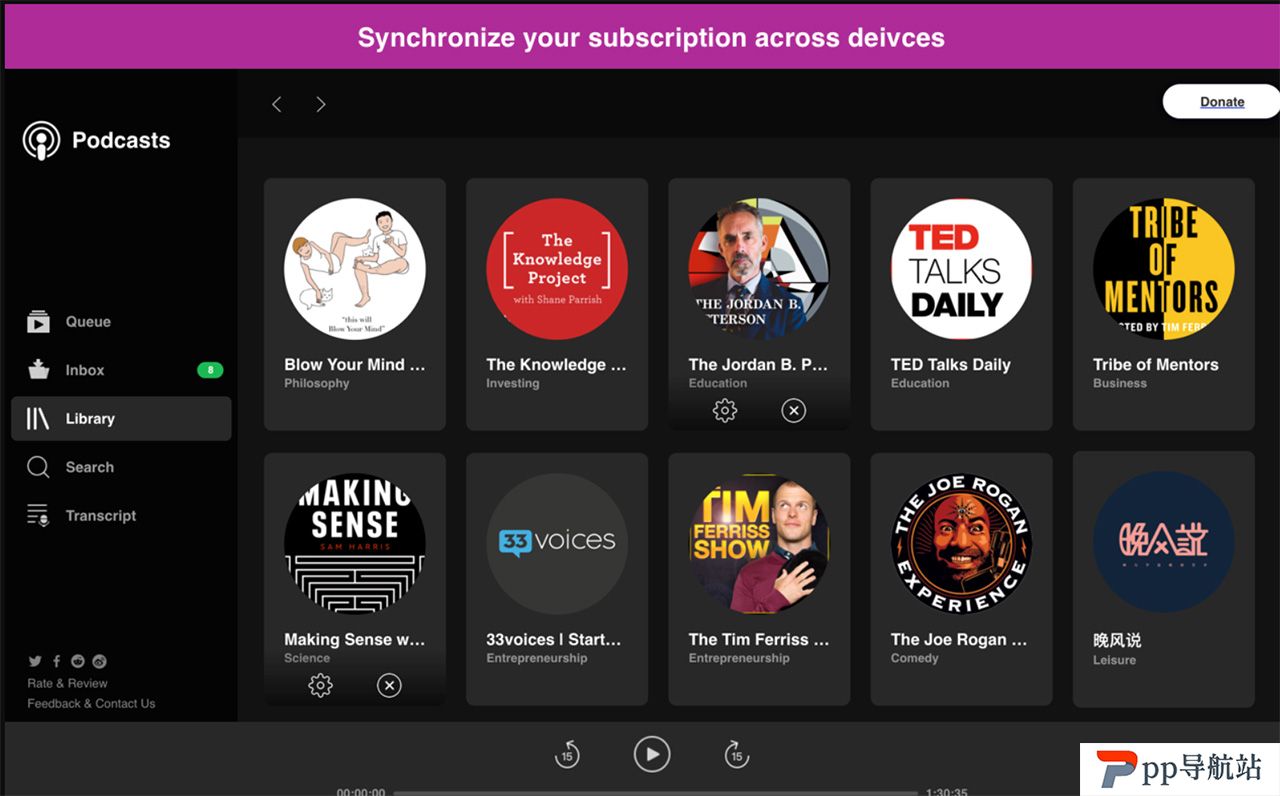Viewport: 1280px width, 796px height.
Task: Rewind 15 seconds
Action: pos(567,755)
